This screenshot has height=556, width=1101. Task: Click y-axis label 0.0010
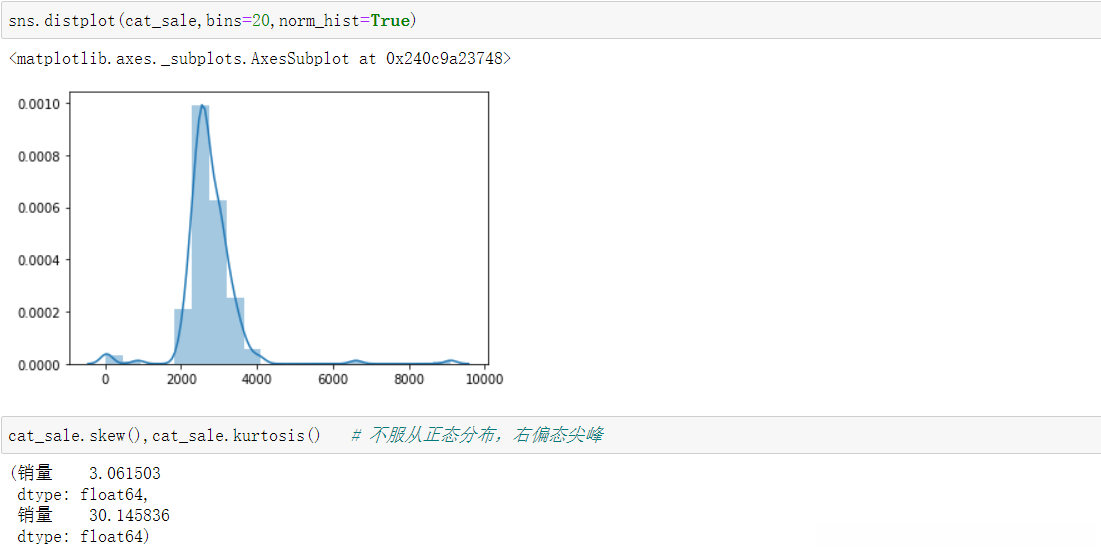[39, 103]
